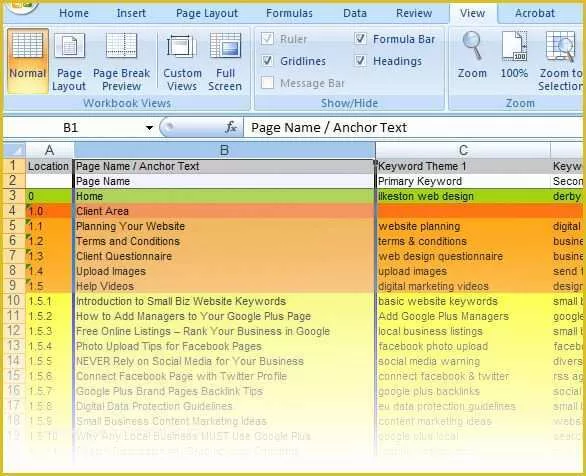This screenshot has width=586, height=476.
Task: Select 'local business listings' cell
Action: [x=463, y=331]
